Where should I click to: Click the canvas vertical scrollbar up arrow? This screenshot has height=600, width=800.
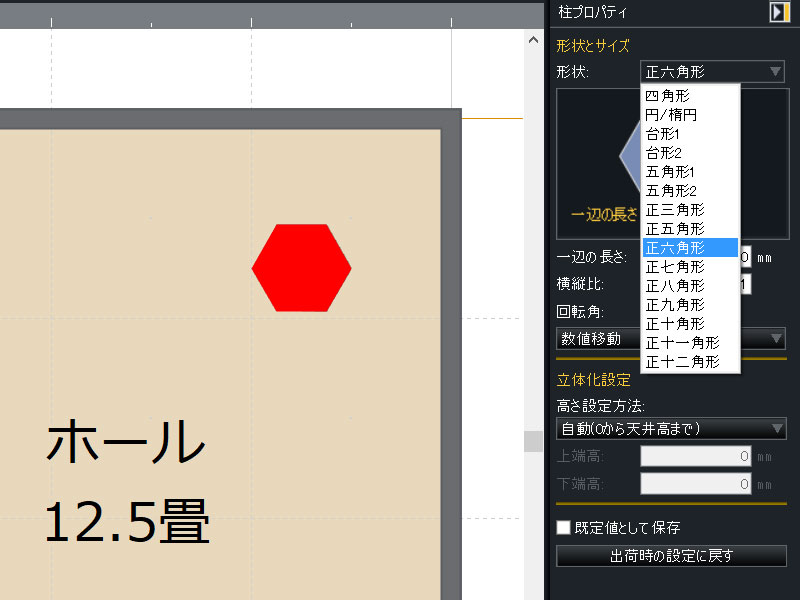click(x=532, y=40)
